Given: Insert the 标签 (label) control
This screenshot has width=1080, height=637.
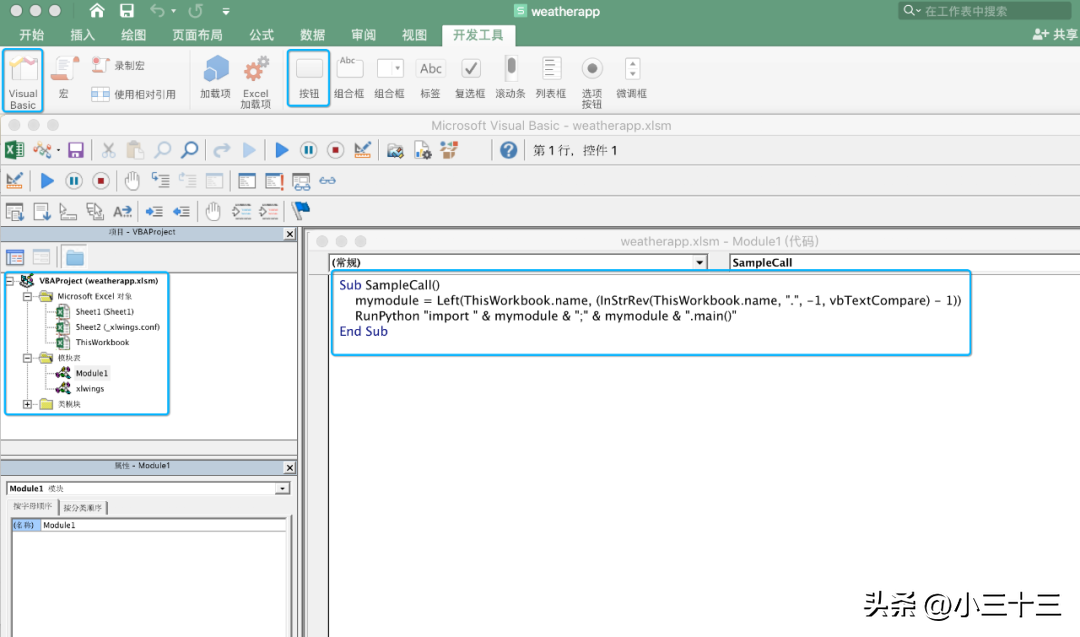Looking at the screenshot, I should (430, 77).
